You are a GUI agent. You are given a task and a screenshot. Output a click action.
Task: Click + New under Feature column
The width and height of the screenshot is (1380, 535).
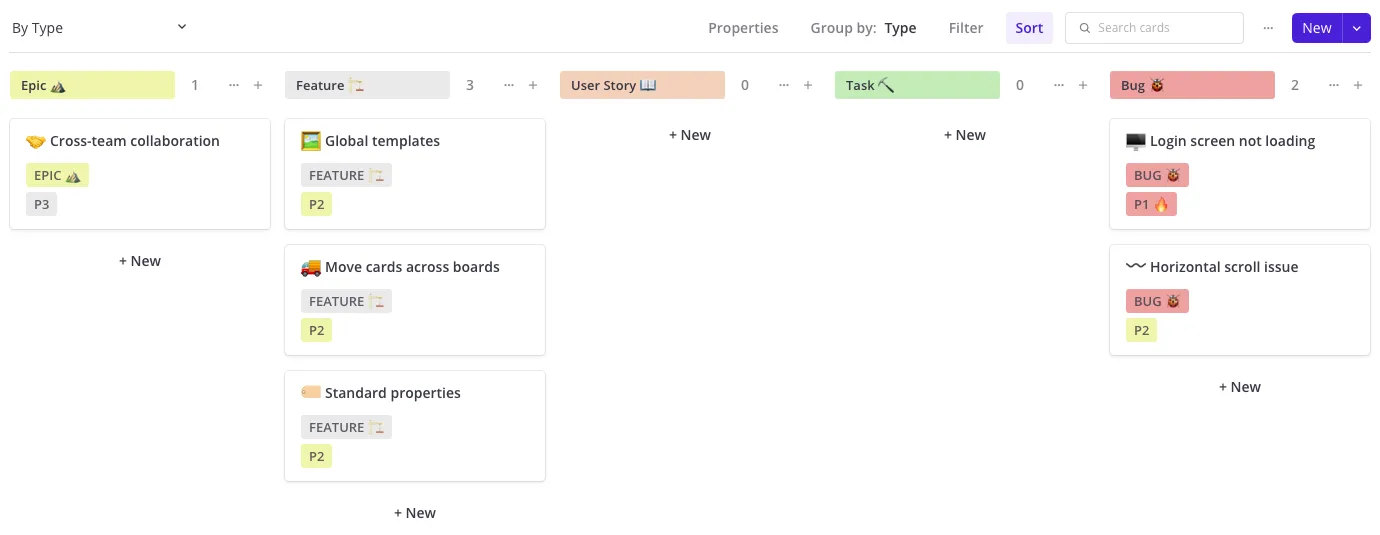415,513
